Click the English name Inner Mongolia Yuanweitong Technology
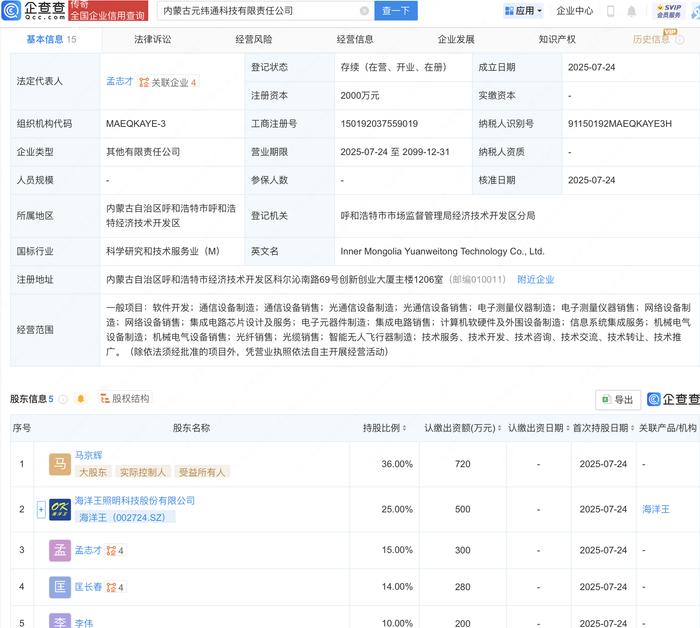This screenshot has width=700, height=628. tap(442, 251)
